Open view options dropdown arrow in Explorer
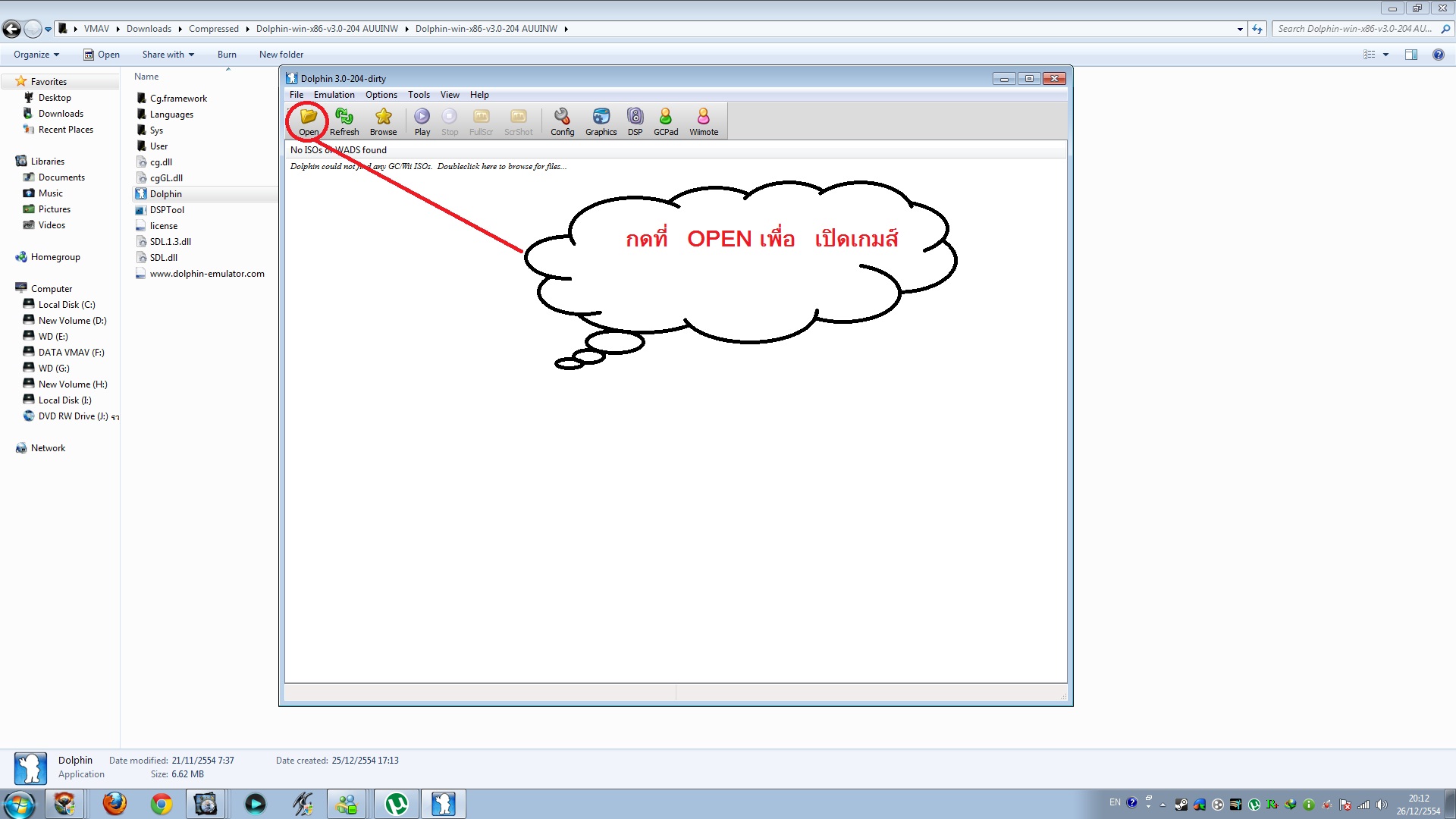 point(1385,55)
